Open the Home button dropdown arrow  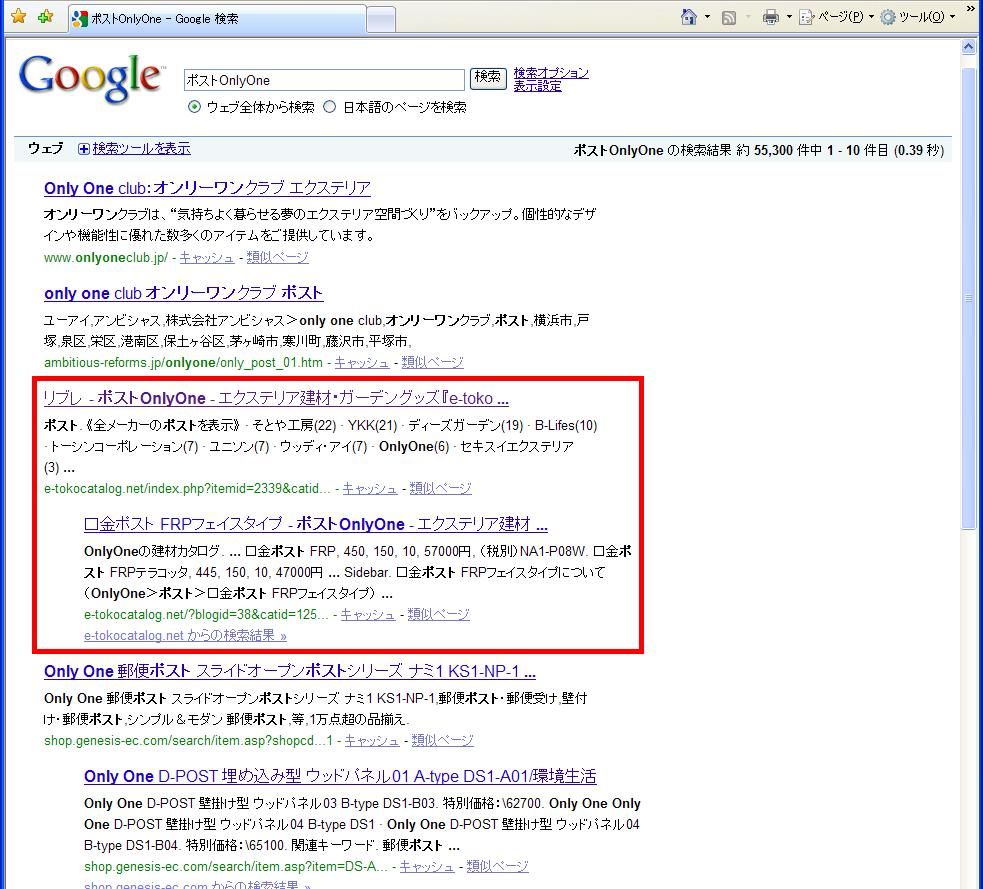point(707,17)
